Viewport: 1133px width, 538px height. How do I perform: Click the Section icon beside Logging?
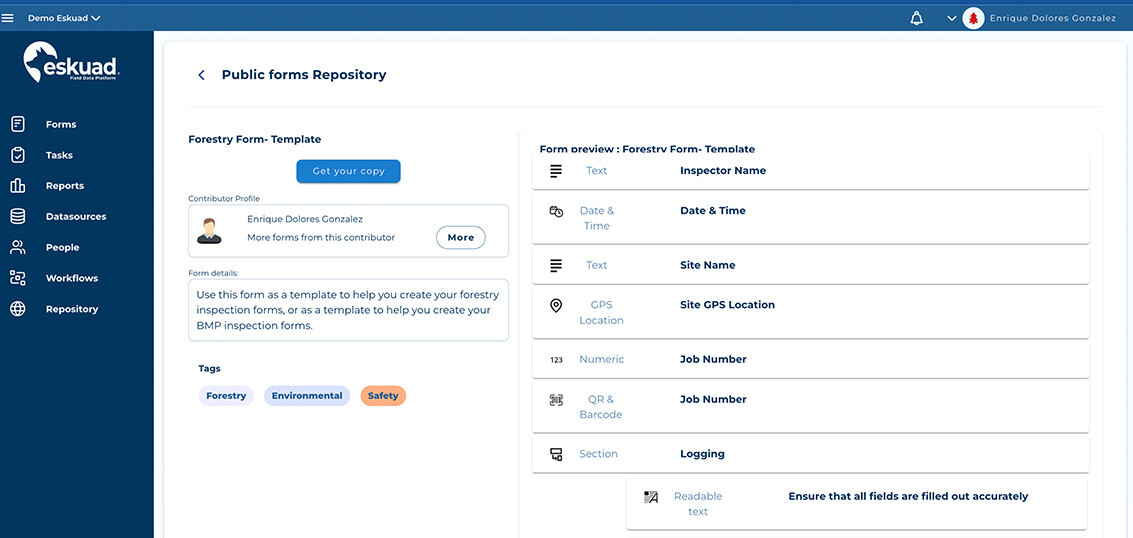(x=556, y=454)
